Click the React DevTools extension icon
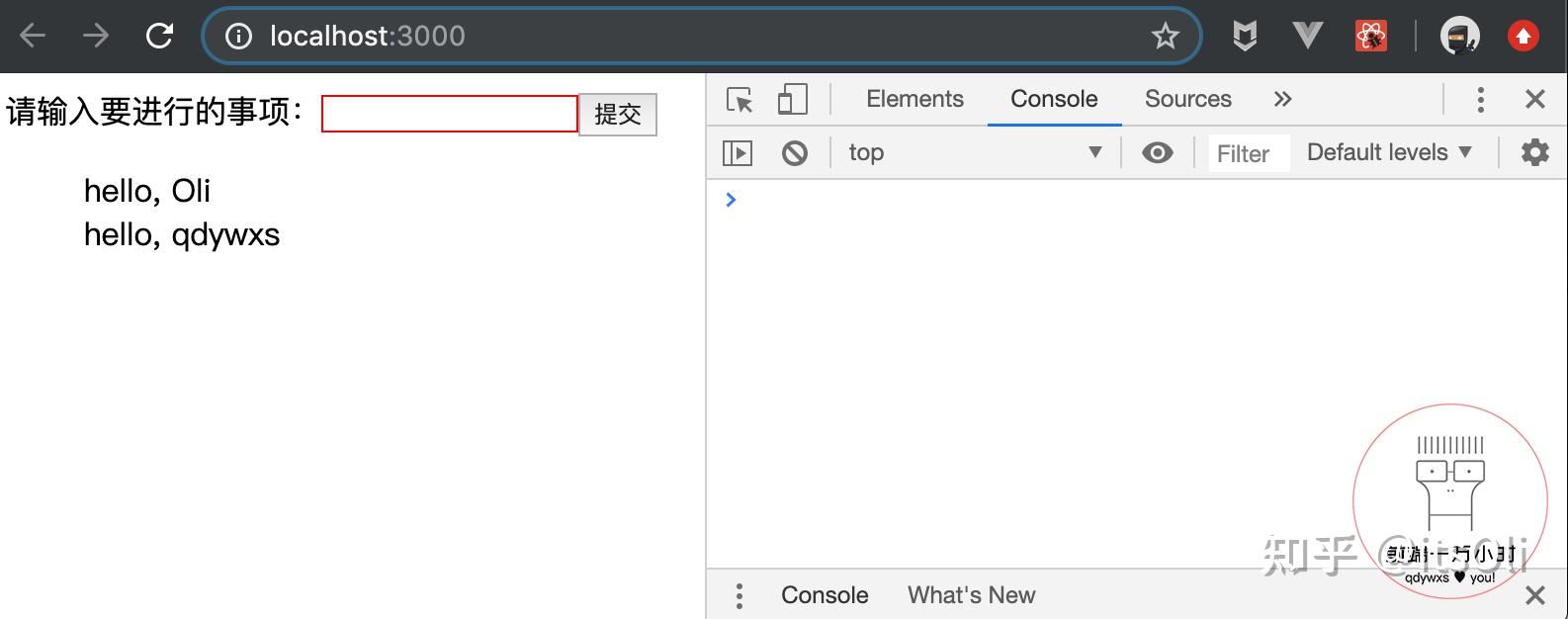Viewport: 1568px width, 619px height. tap(1371, 37)
